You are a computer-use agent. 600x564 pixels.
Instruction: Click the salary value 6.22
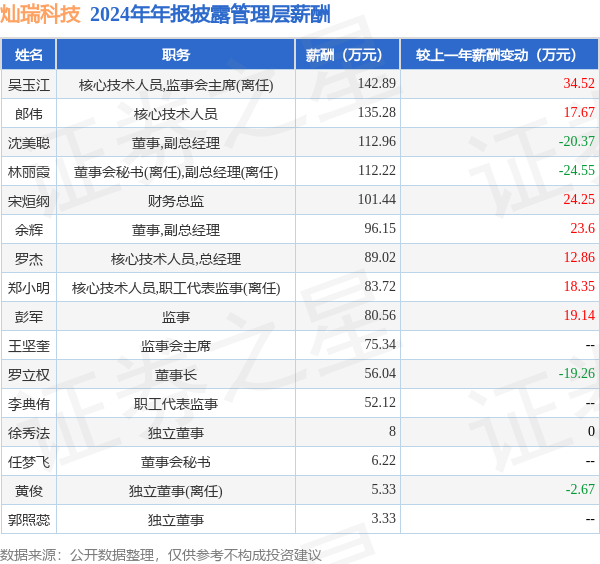(x=383, y=460)
